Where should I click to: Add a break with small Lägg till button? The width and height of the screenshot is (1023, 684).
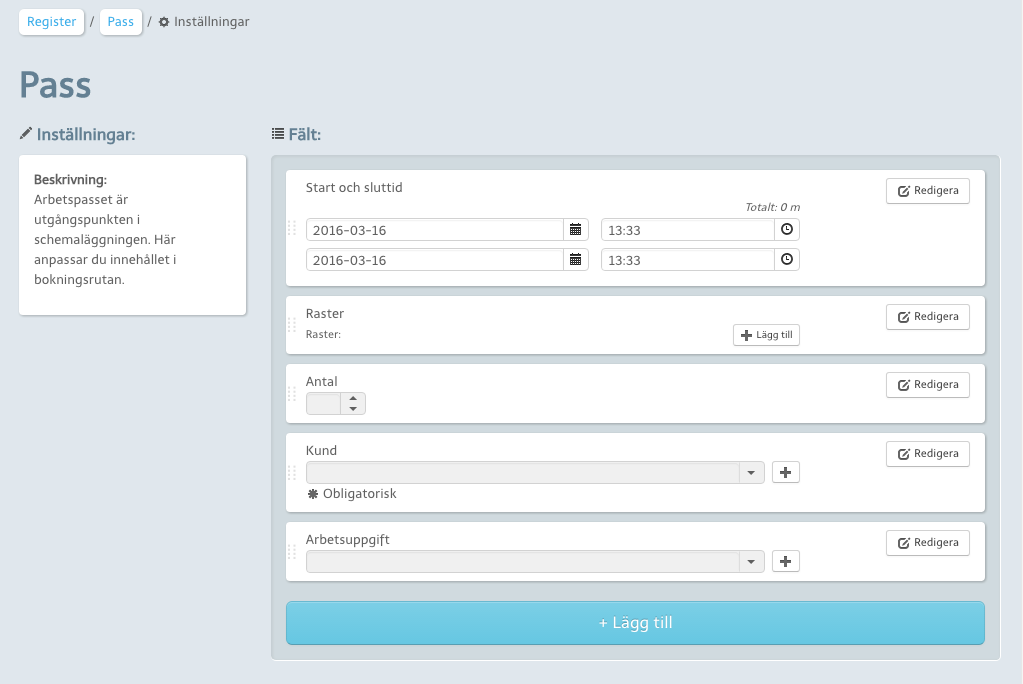[767, 335]
